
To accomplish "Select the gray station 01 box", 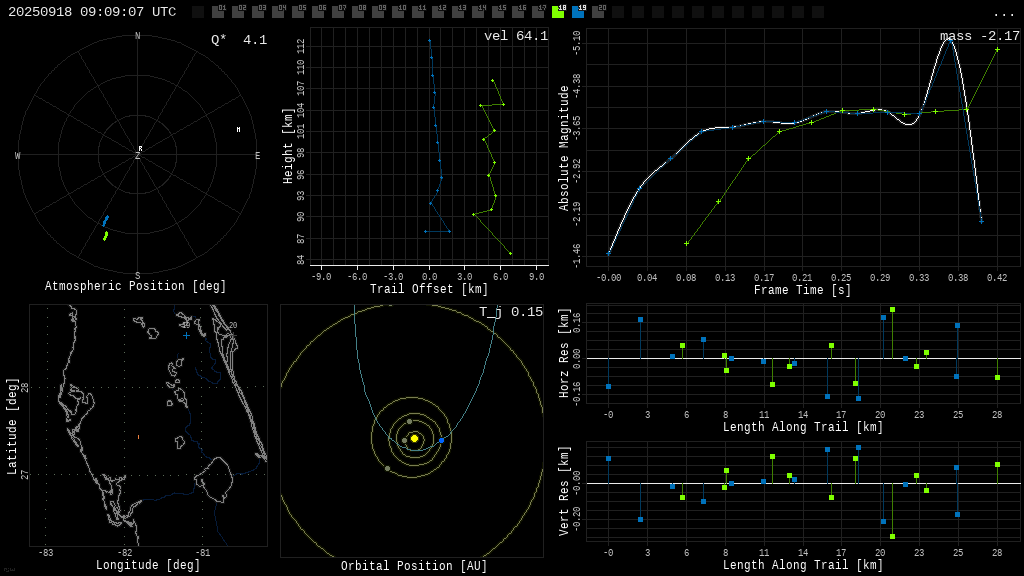I will pyautogui.click(x=218, y=12).
